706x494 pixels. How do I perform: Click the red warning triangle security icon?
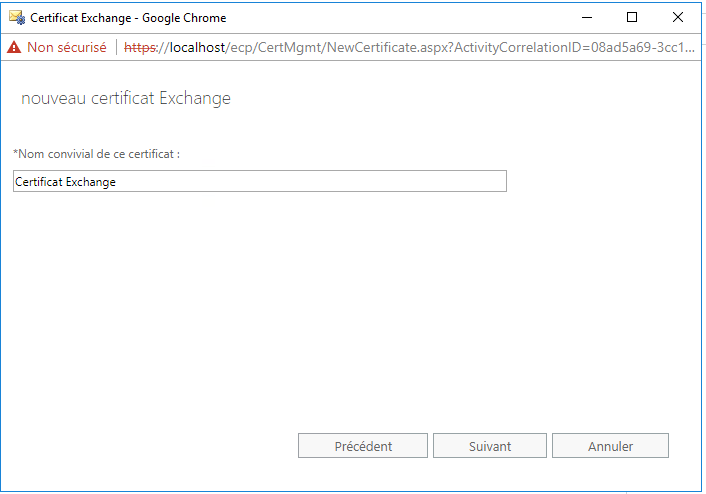[14, 47]
